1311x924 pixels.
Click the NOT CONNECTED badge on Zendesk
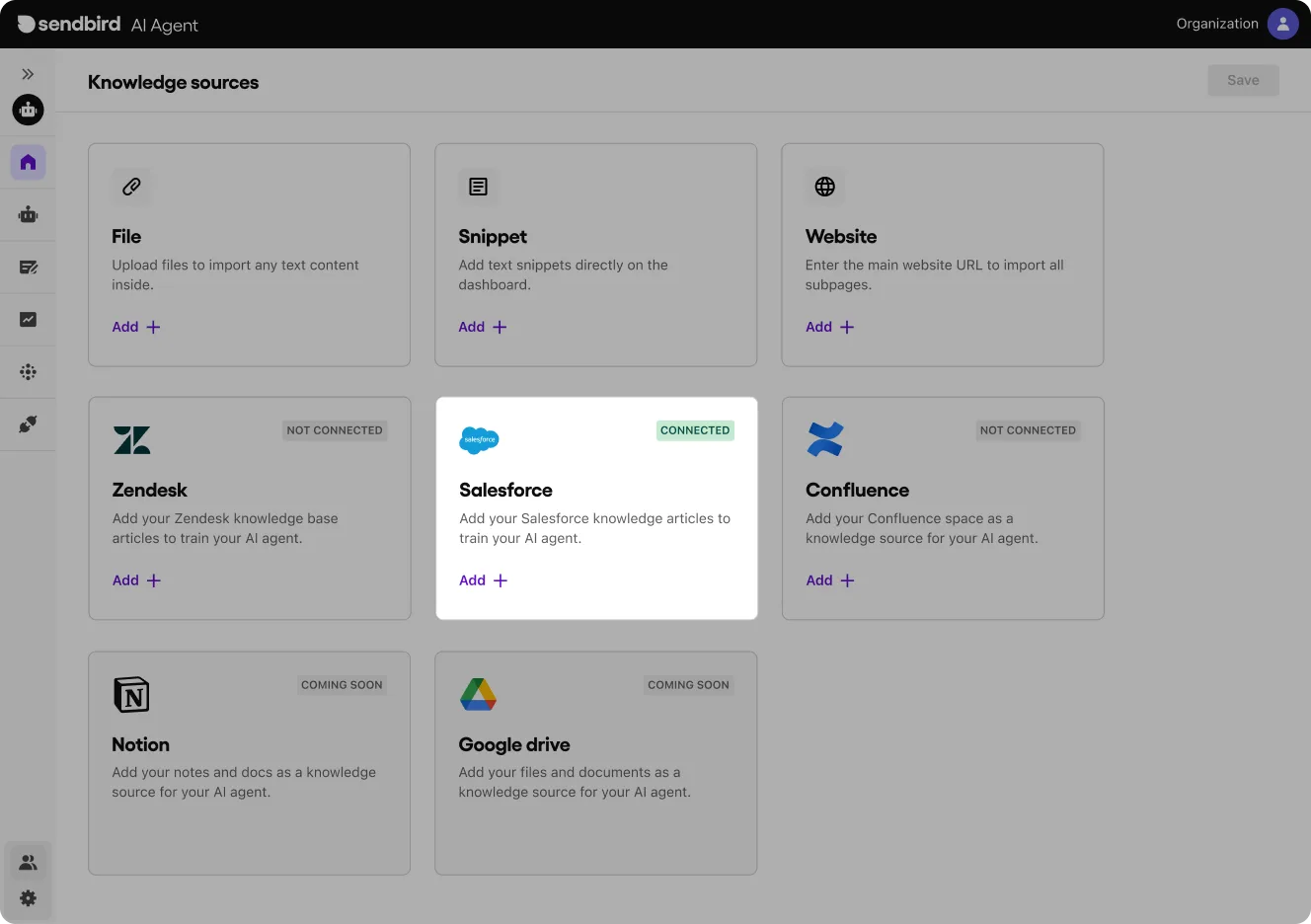(335, 430)
